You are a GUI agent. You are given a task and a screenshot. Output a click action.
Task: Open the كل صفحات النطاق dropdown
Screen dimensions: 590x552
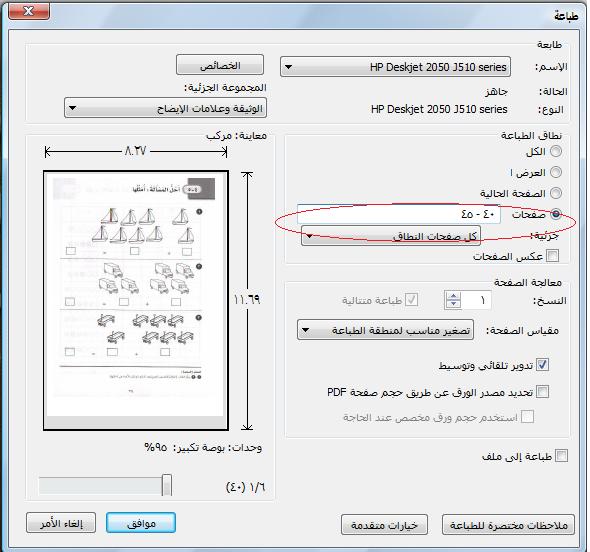point(391,236)
